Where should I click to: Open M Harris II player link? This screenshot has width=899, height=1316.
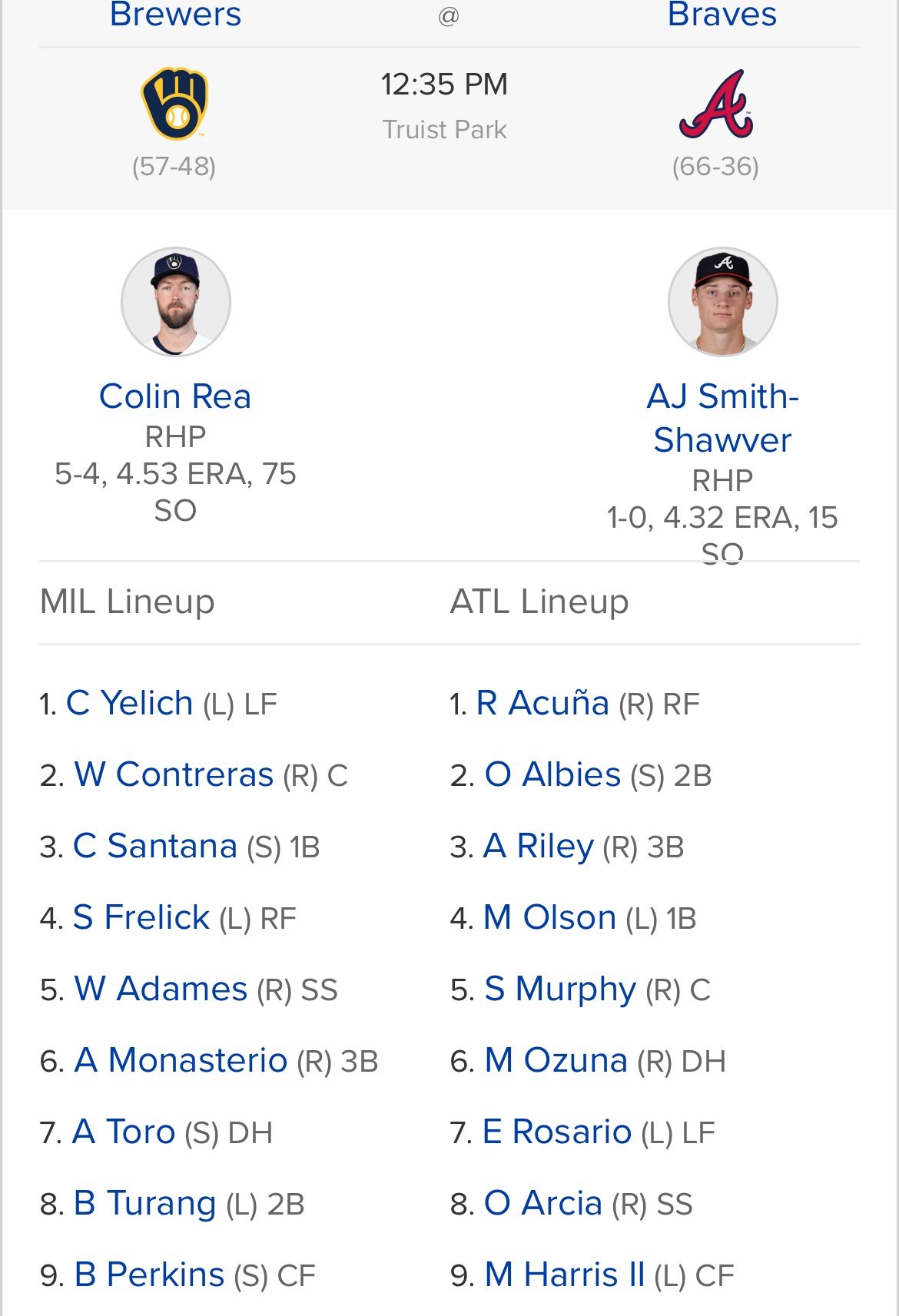(x=565, y=1275)
